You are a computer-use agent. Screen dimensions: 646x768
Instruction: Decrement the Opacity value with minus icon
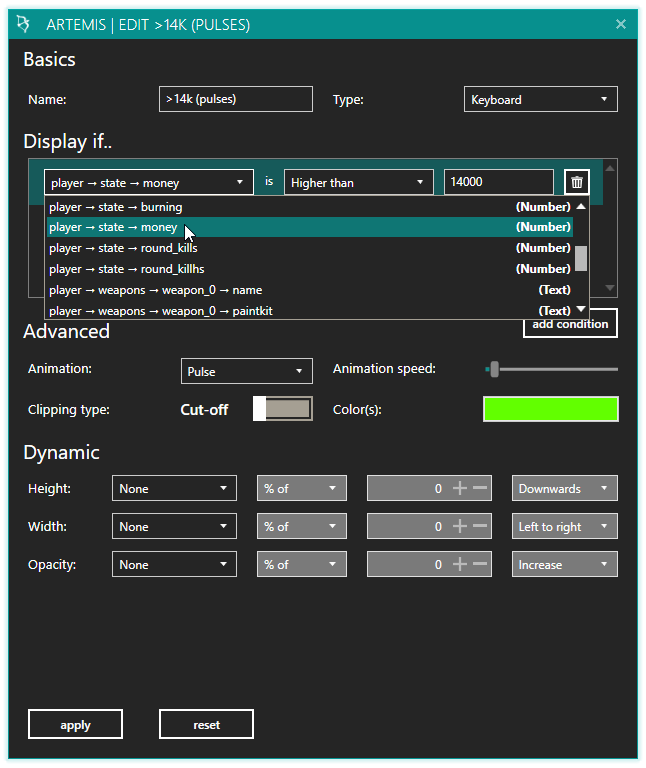(x=480, y=564)
